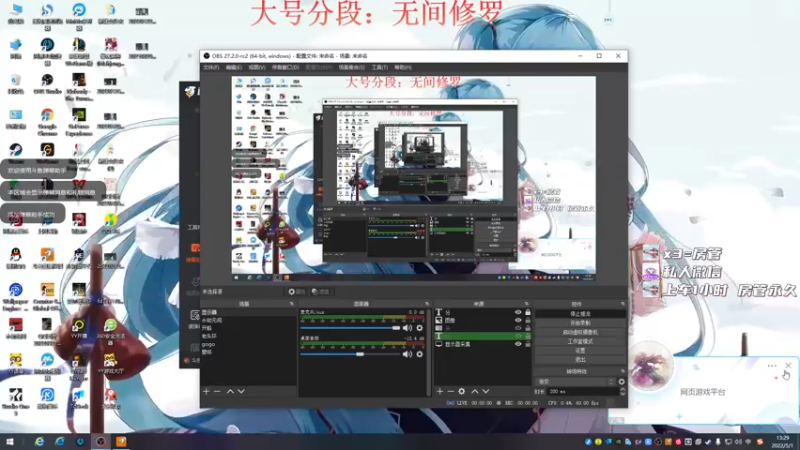Mute the first mixer channel speaker icon
This screenshot has width=800, height=450.
click(x=407, y=328)
